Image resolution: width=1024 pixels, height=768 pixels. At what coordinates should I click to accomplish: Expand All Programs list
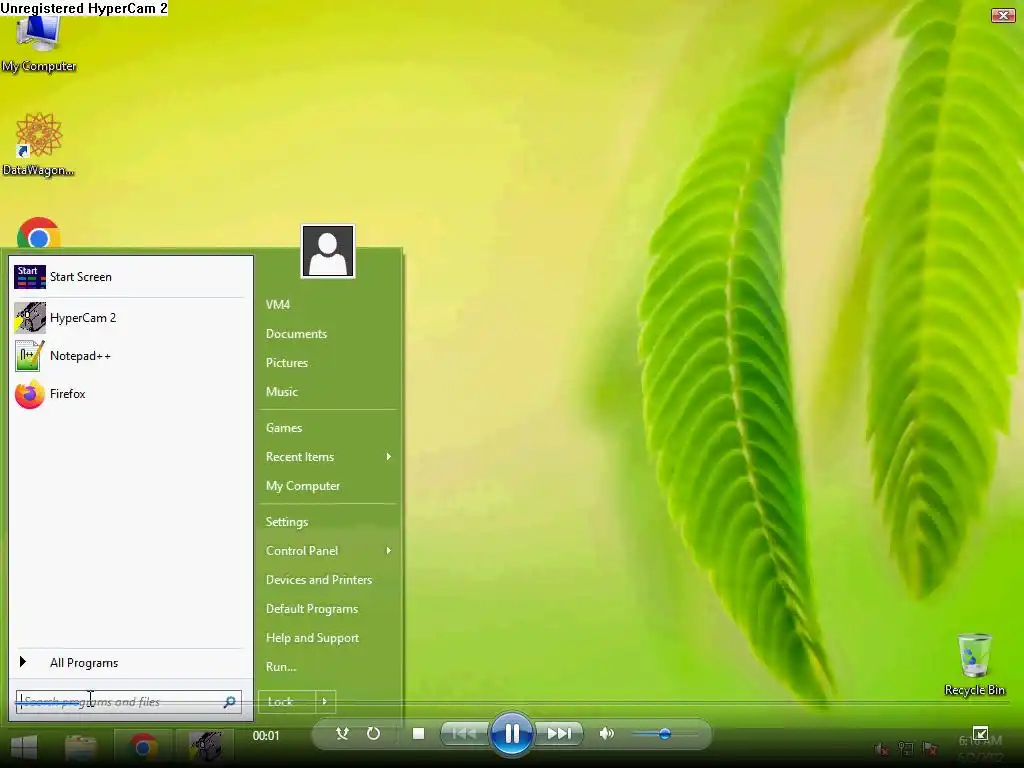tap(129, 663)
